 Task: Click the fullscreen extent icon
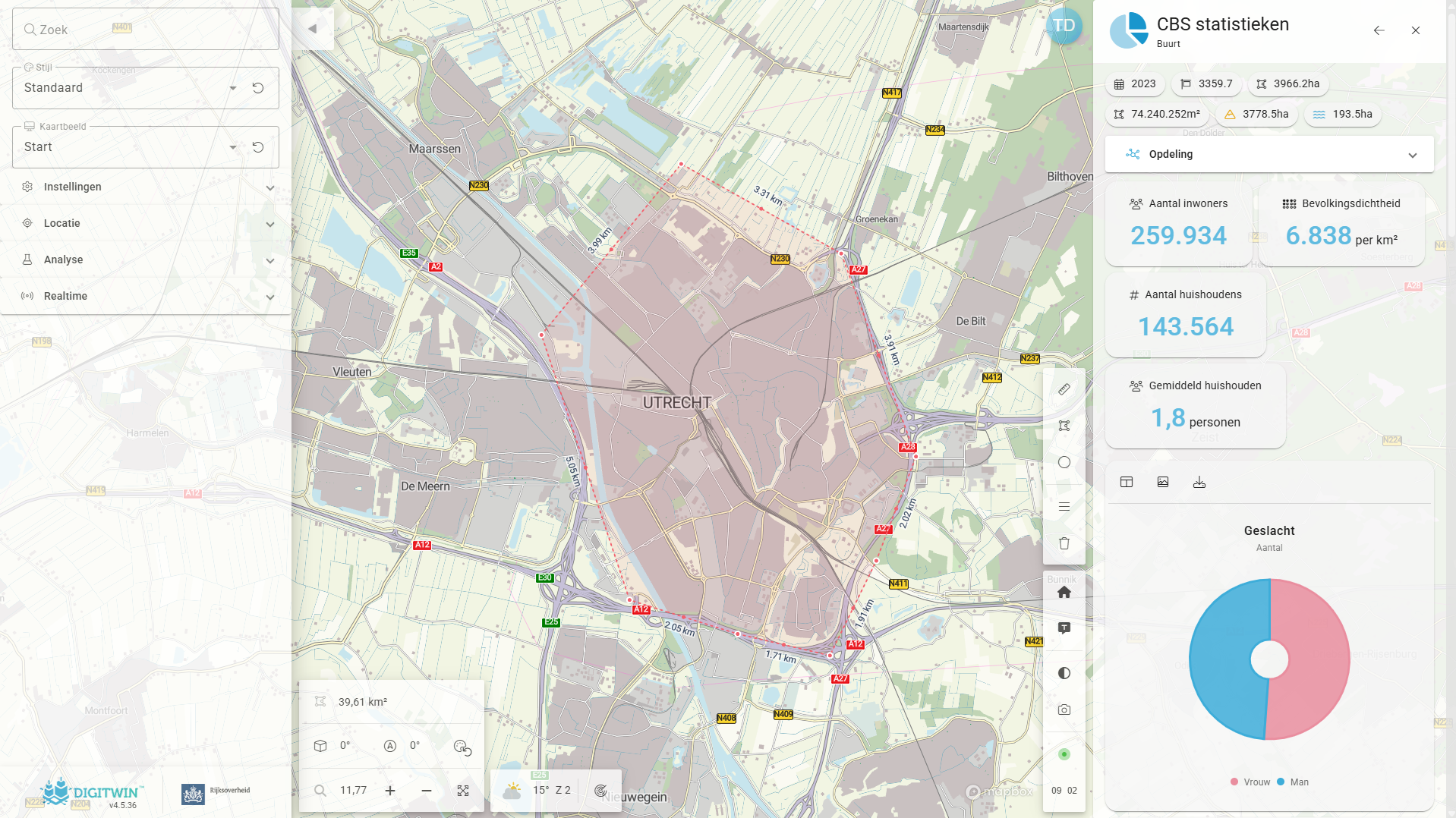(463, 791)
